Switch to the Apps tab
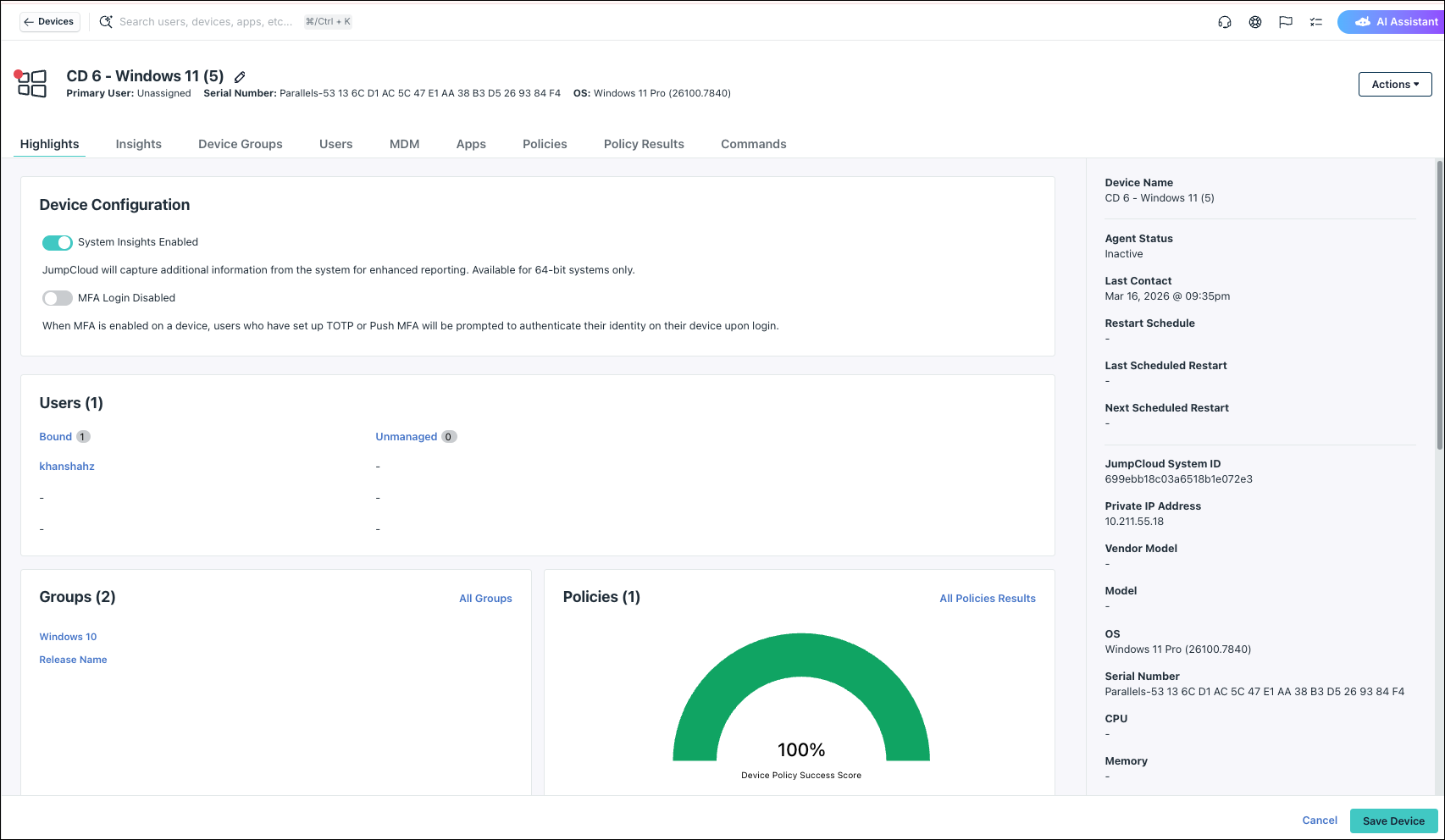Image resolution: width=1445 pixels, height=840 pixels. 471,144
